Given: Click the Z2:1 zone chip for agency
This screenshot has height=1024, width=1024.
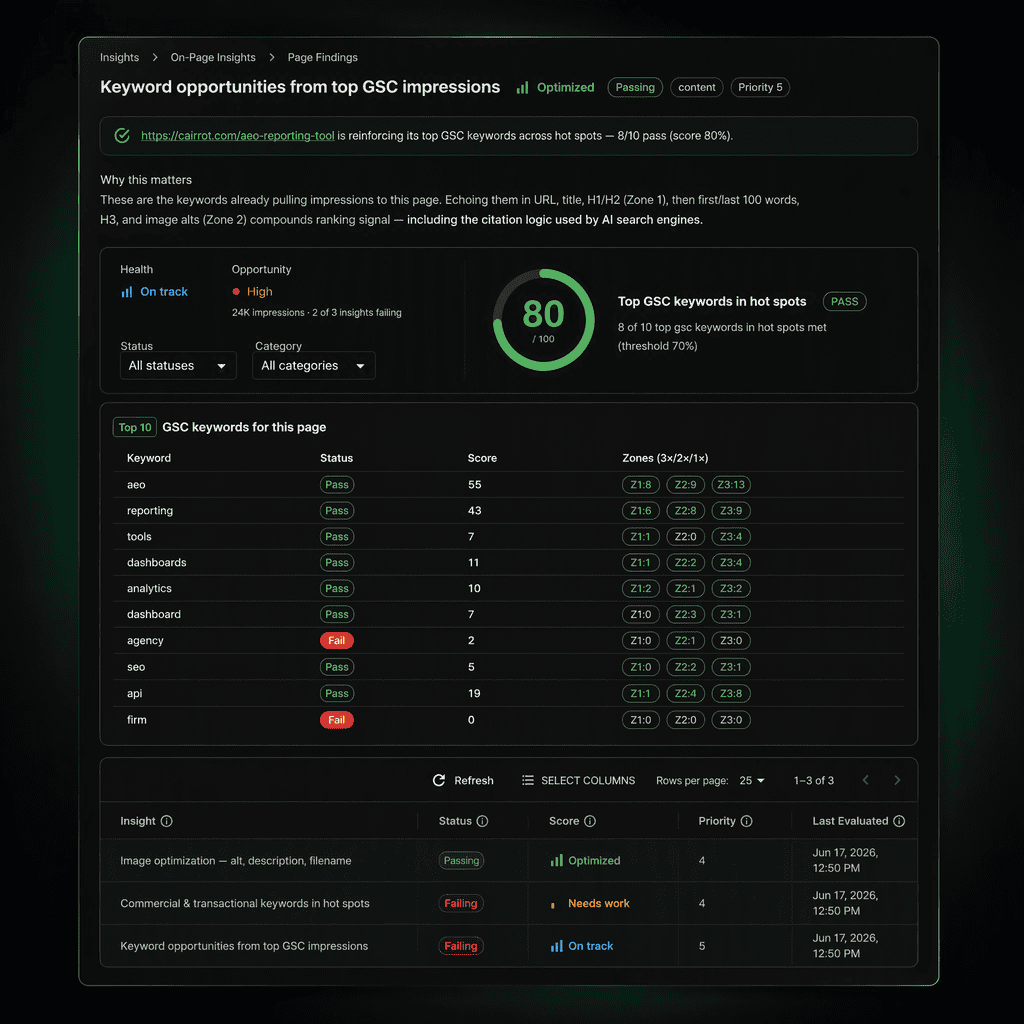Looking at the screenshot, I should (686, 641).
